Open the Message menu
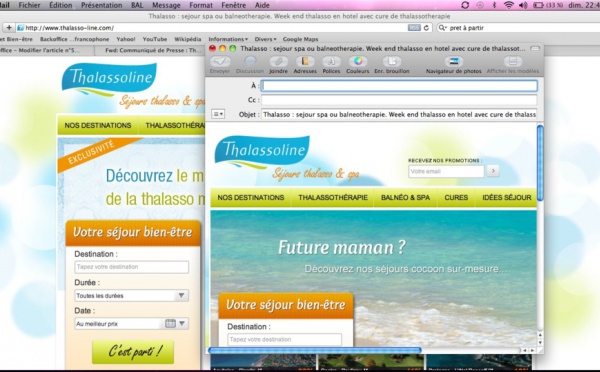The image size is (600, 372). pyautogui.click(x=166, y=5)
